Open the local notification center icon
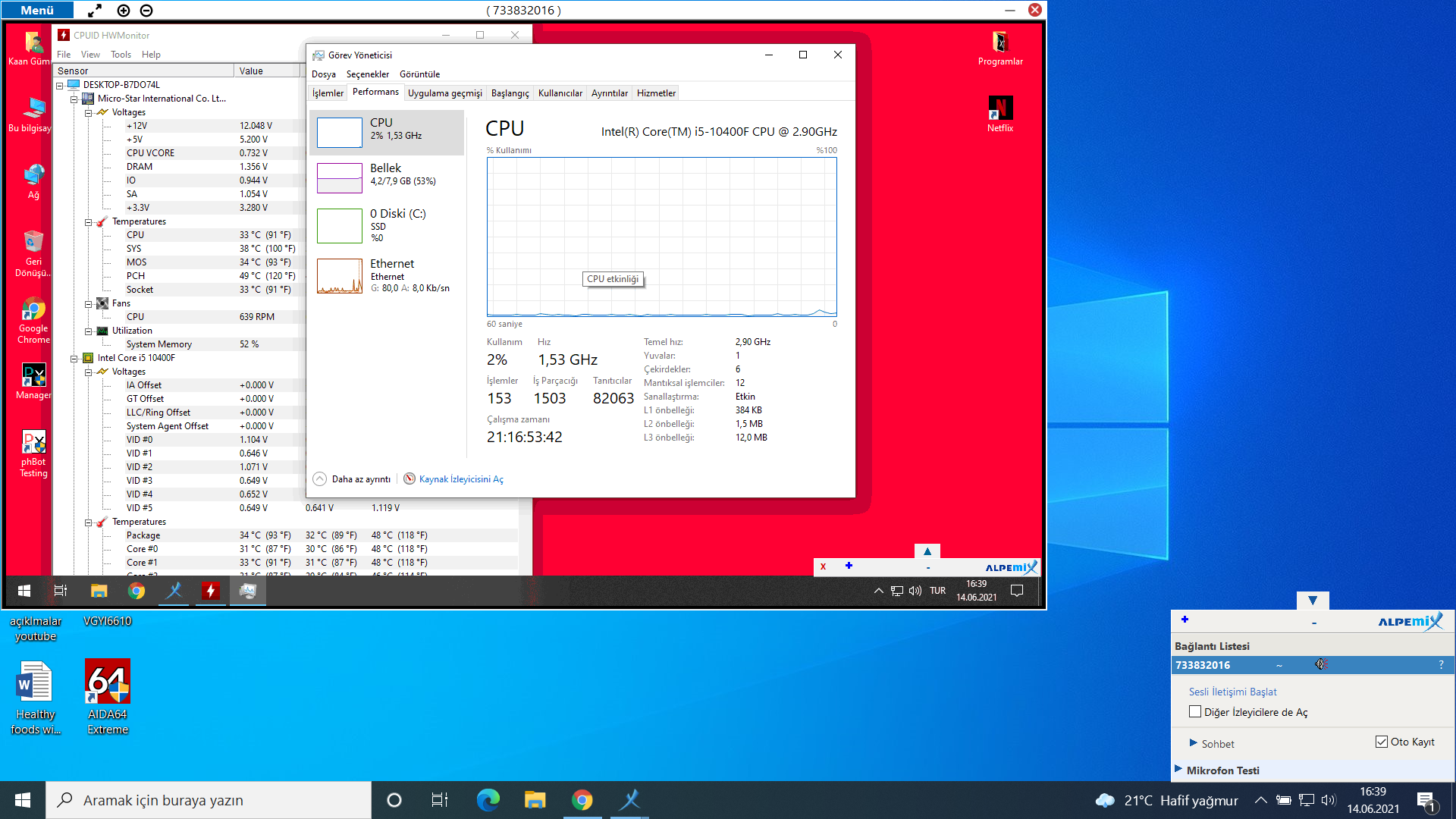 pyautogui.click(x=1426, y=800)
